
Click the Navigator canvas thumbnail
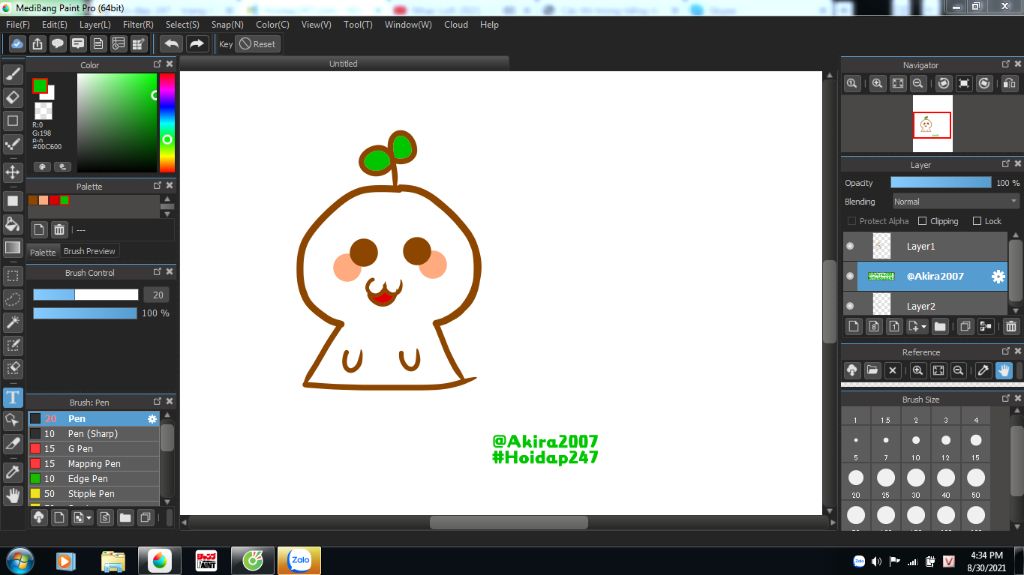pyautogui.click(x=932, y=123)
